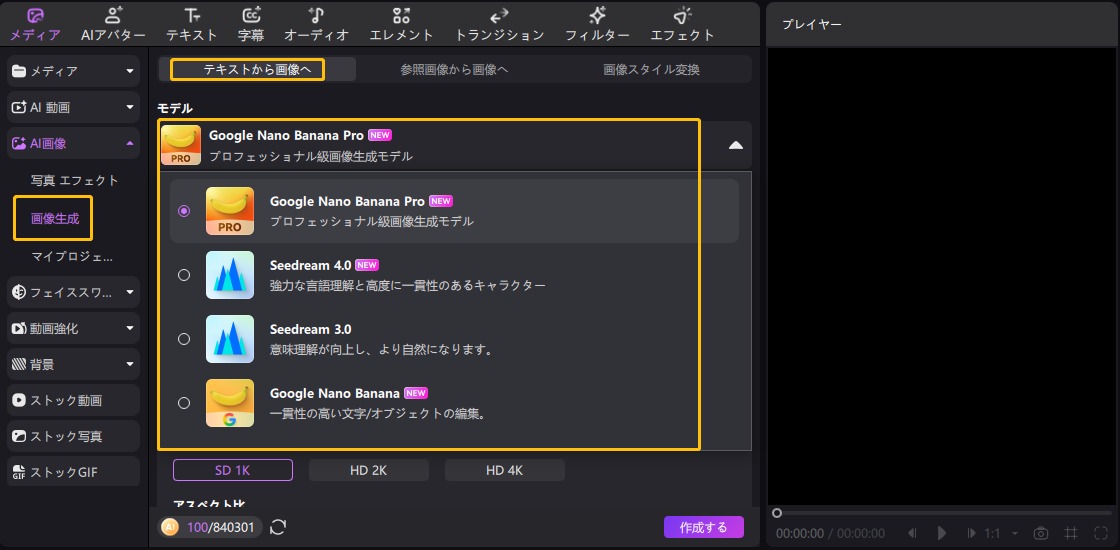The image size is (1120, 550).
Task: Open the メディア tab in top toolbar
Action: tap(35, 24)
